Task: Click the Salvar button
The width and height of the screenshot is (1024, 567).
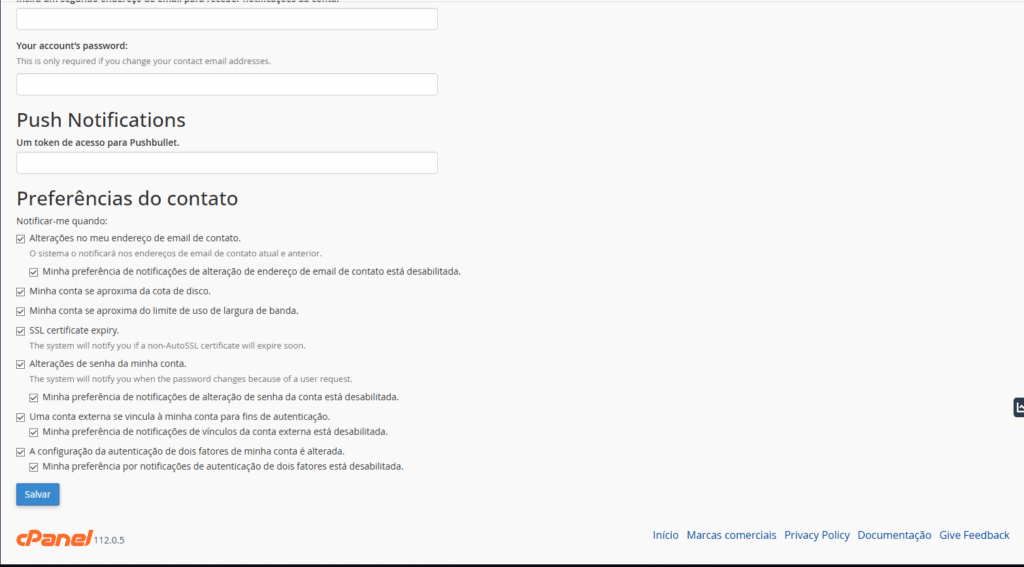Action: coord(38,494)
